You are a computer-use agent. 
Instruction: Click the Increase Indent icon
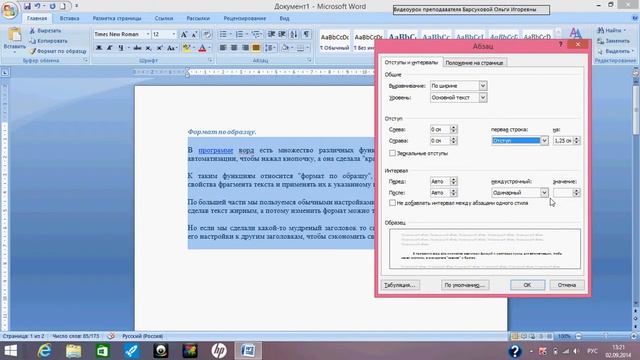[x=282, y=34]
